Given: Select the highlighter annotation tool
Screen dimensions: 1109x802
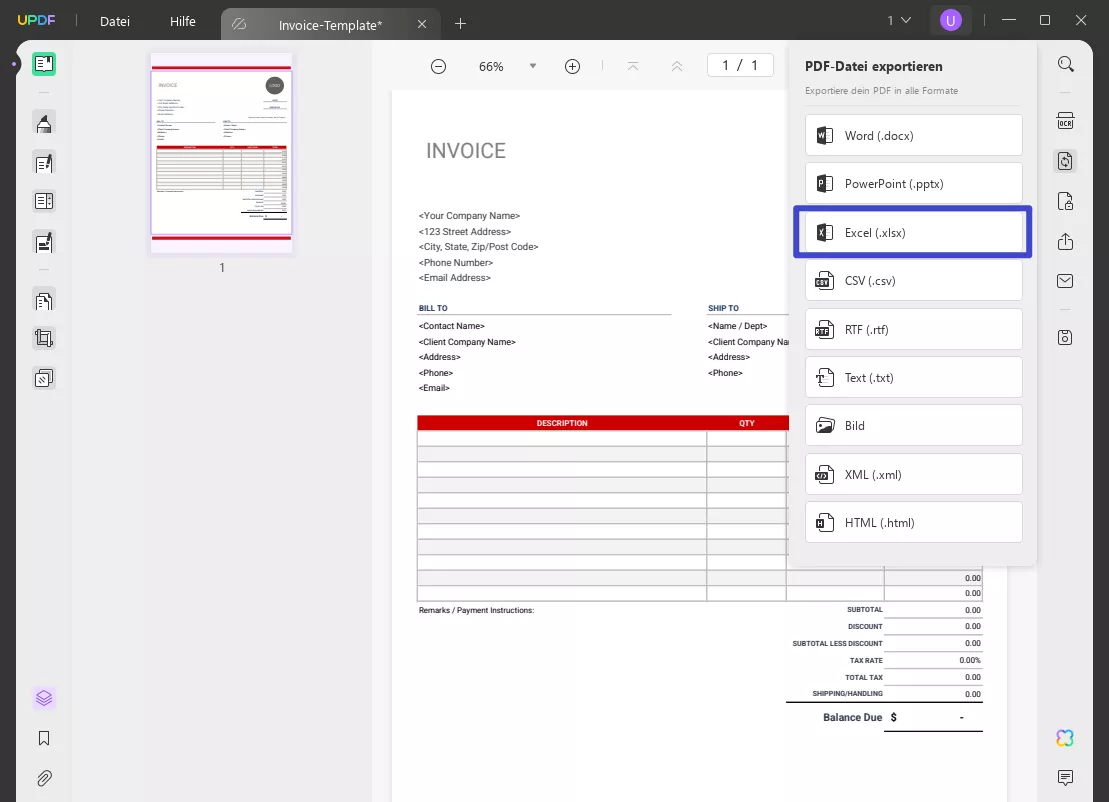Looking at the screenshot, I should (x=43, y=122).
